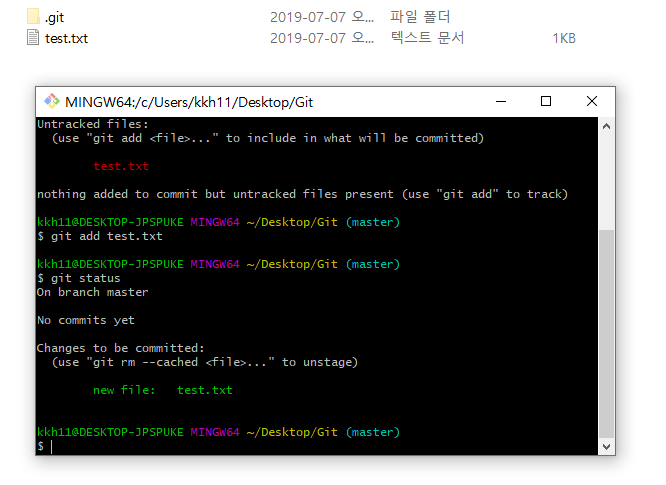This screenshot has width=666, height=485.
Task: Click the 'git add test.txt' command line
Action: pos(100,236)
